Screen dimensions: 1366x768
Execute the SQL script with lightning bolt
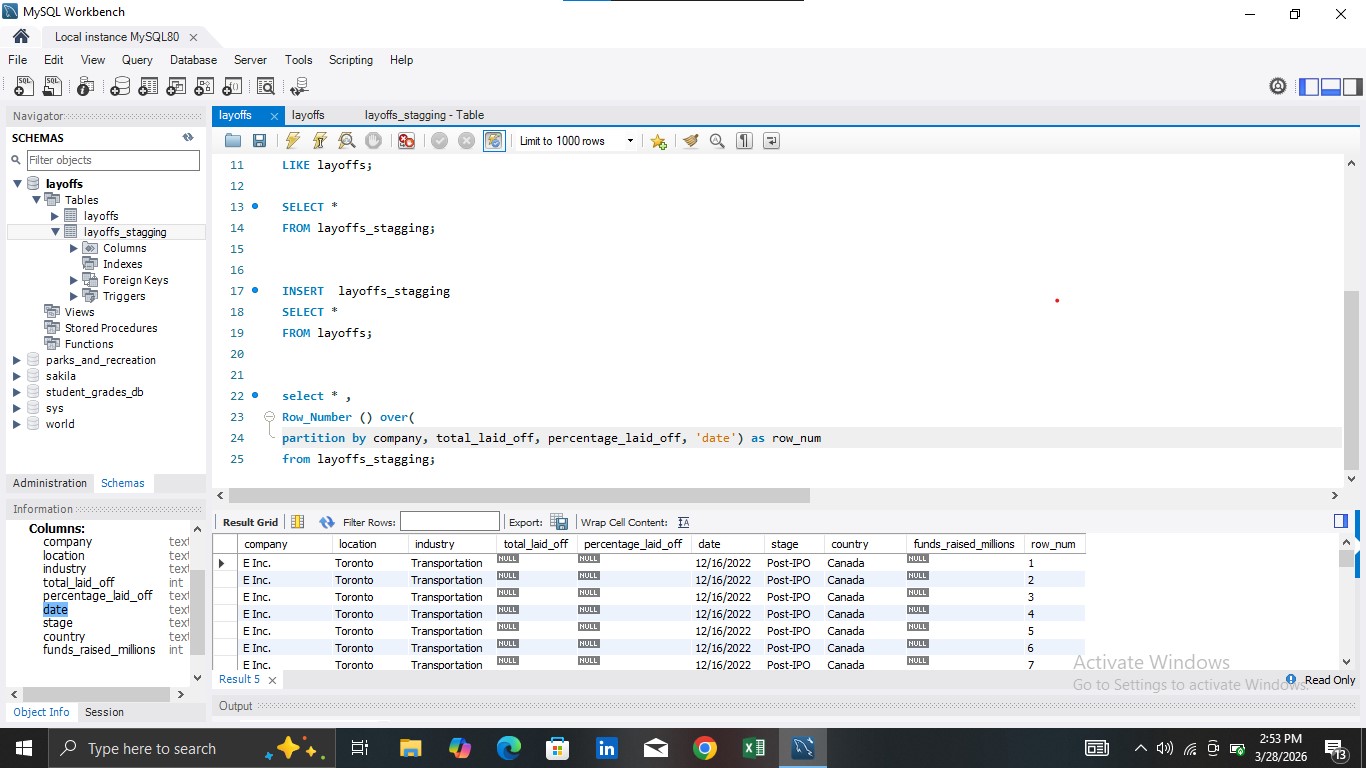click(x=293, y=141)
